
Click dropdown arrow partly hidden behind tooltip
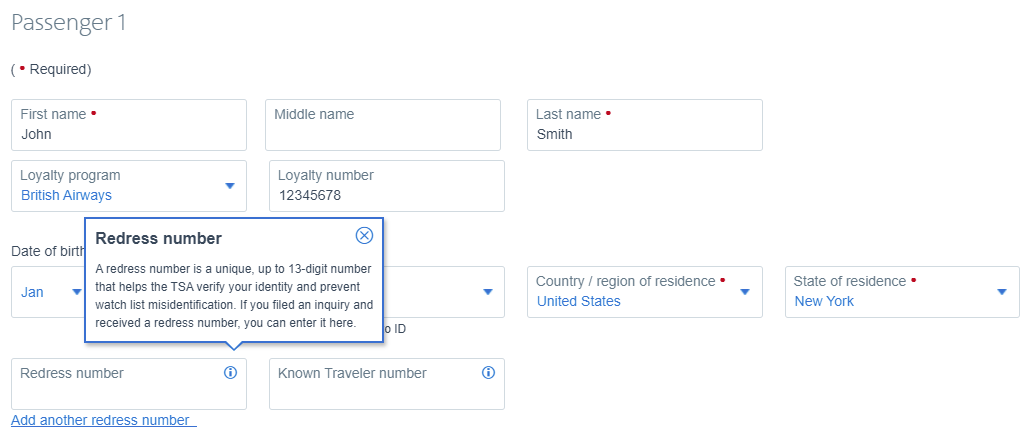[x=488, y=292]
